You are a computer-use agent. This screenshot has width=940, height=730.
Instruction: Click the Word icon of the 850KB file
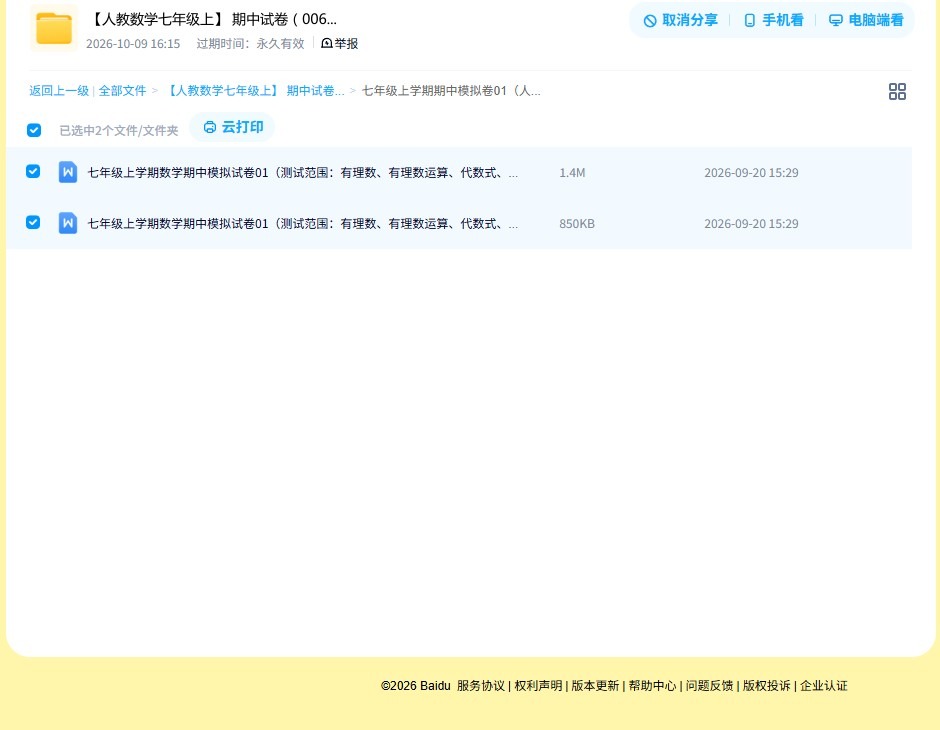click(68, 224)
